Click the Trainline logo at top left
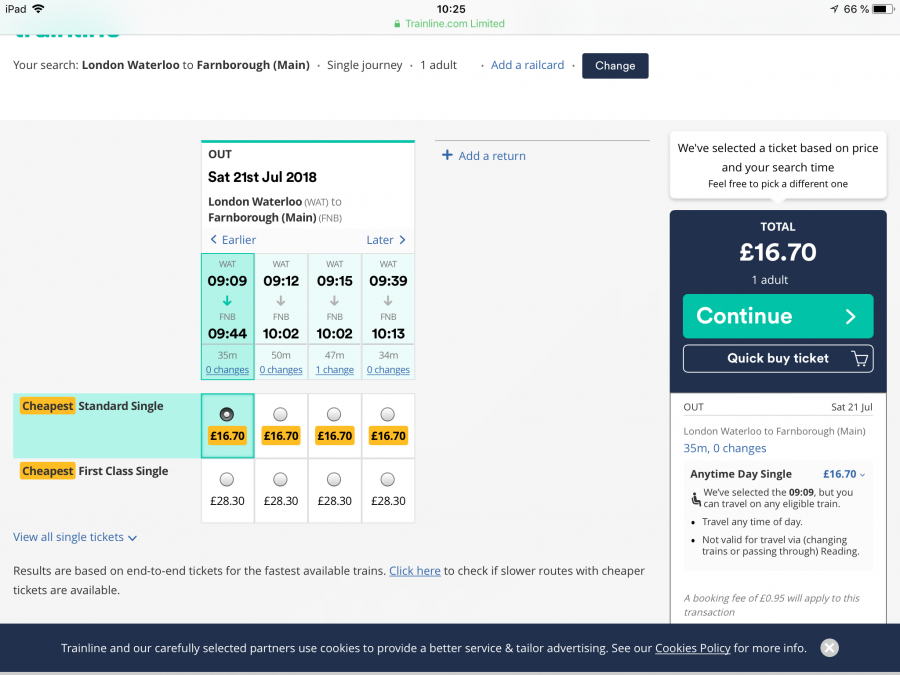The height and width of the screenshot is (675, 900). 66,30
